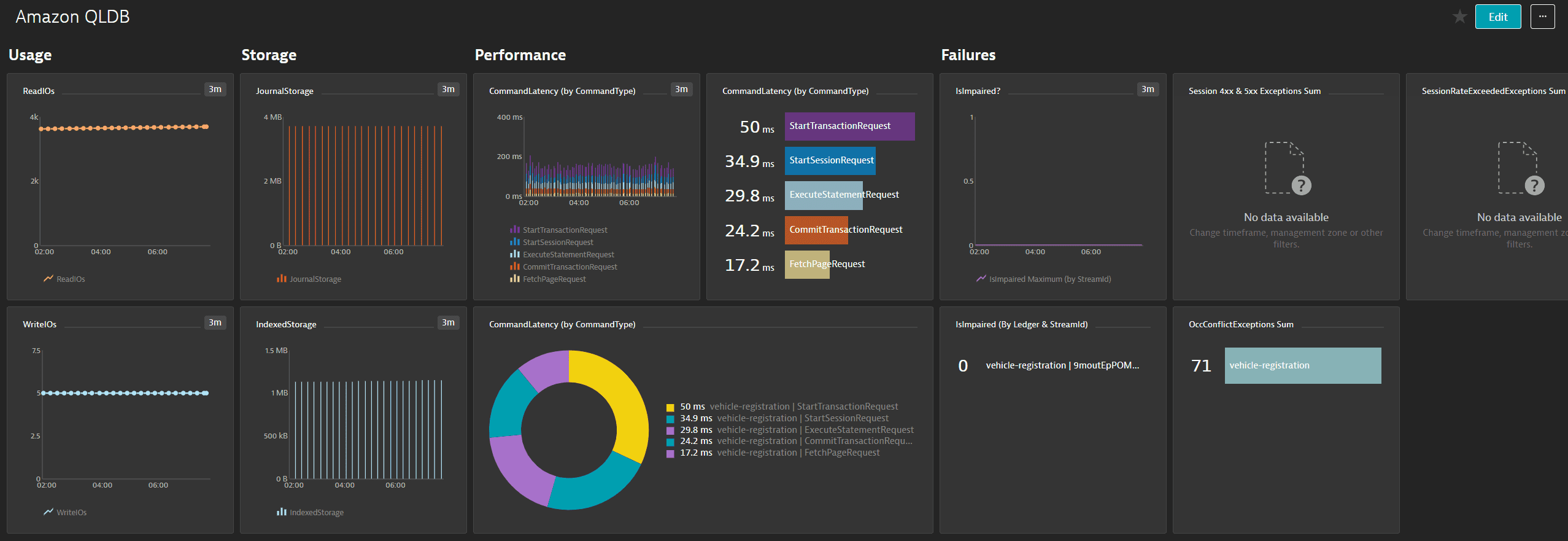The width and height of the screenshot is (1568, 541).
Task: Click the 71 OccConflictExceptions value
Action: 1201,366
